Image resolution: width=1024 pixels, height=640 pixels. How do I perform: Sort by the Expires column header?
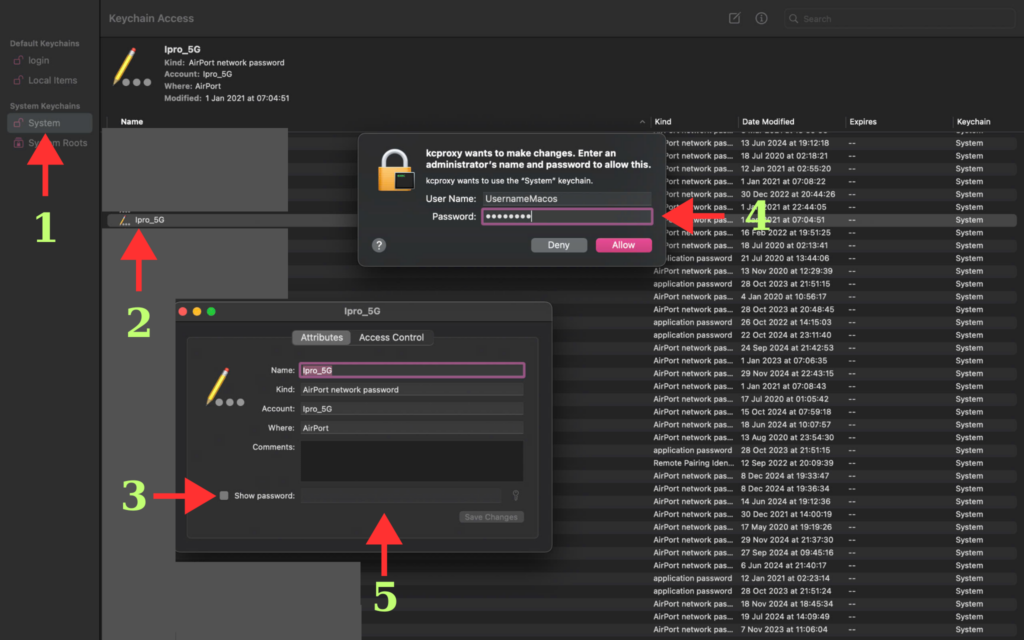863,121
